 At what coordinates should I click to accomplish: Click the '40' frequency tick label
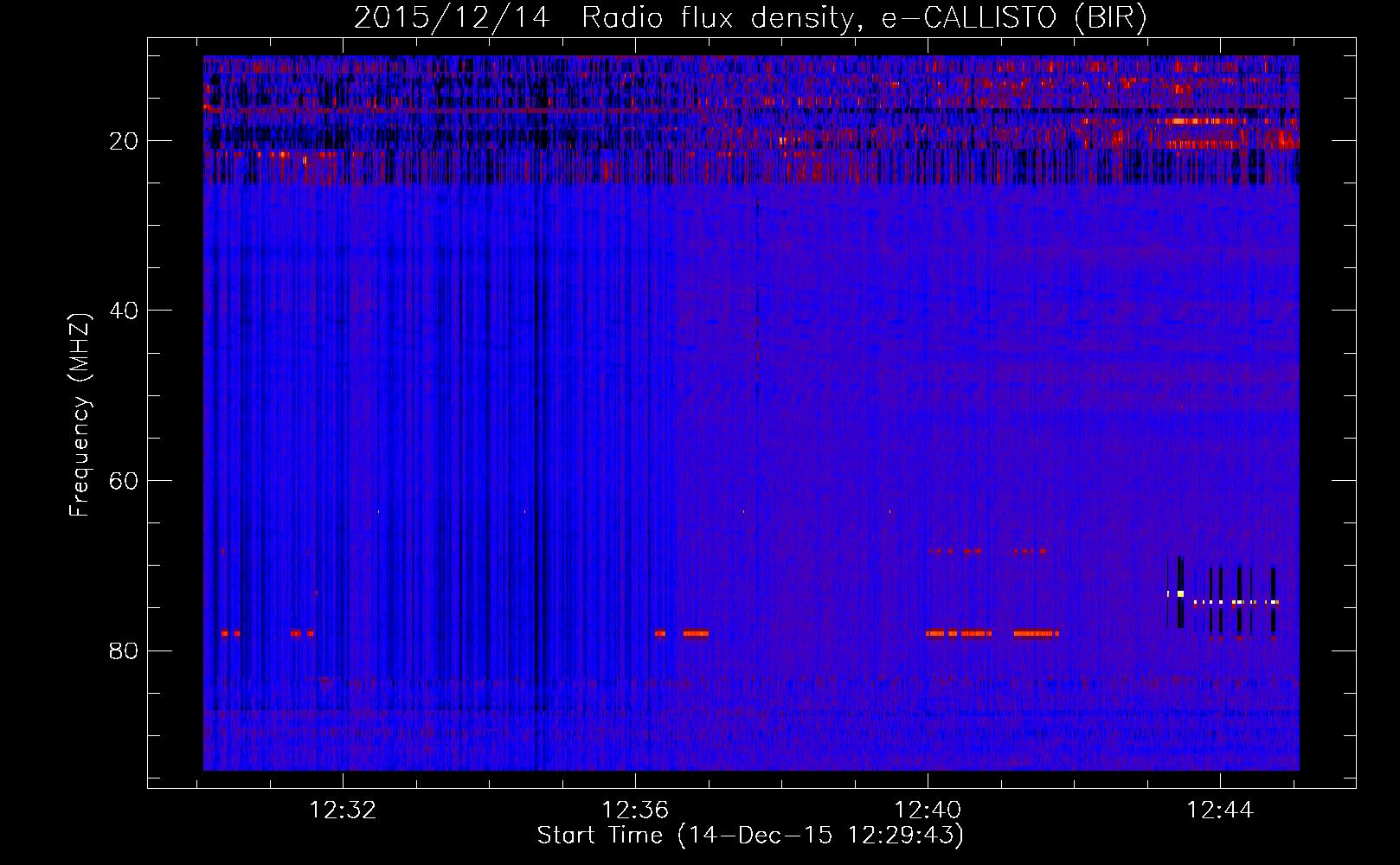tap(125, 311)
